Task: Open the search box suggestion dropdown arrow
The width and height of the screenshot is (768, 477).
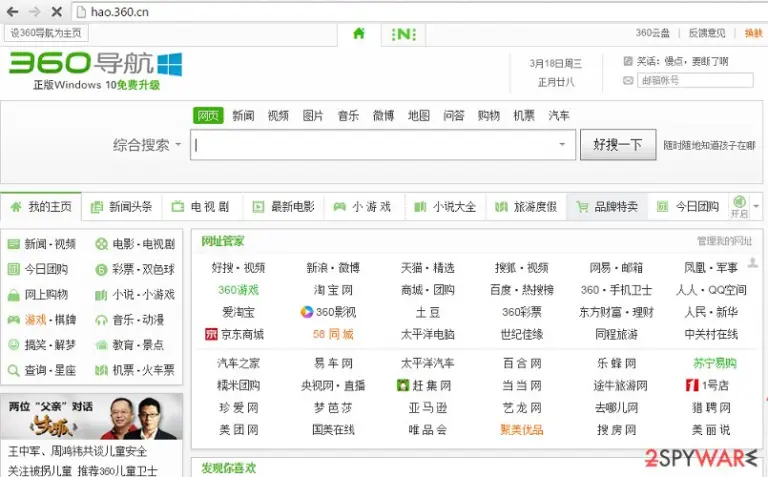Action: [562, 144]
